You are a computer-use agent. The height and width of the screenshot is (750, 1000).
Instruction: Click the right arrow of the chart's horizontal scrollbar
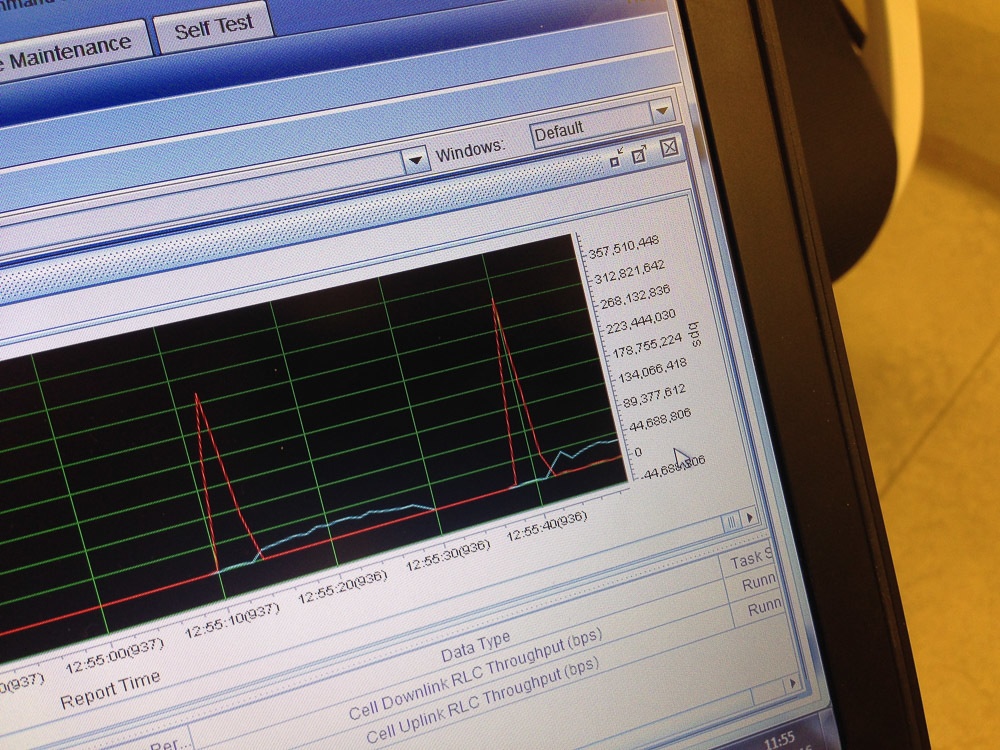tap(749, 517)
